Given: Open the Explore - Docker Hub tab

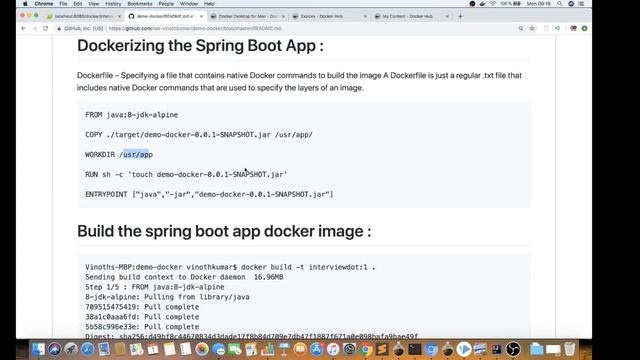Looking at the screenshot, I should click(329, 16).
